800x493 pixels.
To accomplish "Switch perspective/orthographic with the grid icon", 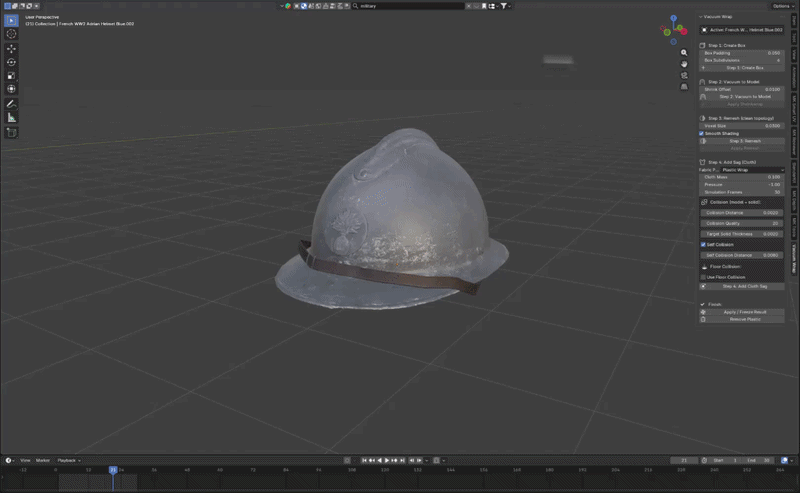I will [684, 87].
